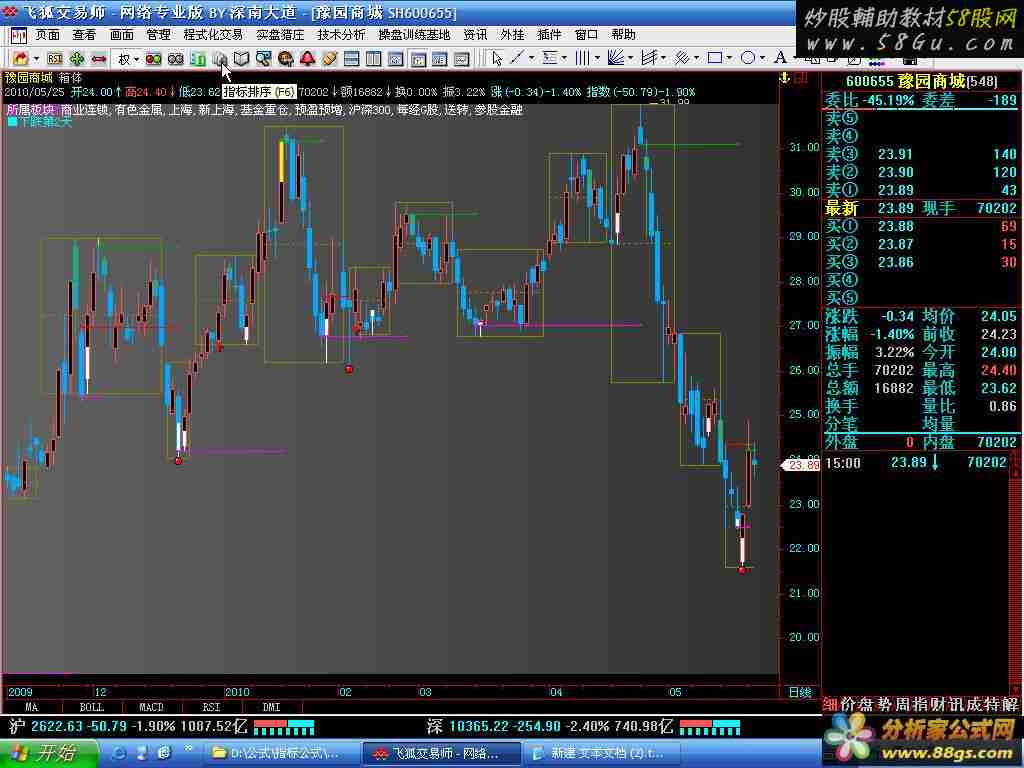Open the 程式化交易 menu
Screen dimensions: 1024x768
click(214, 35)
